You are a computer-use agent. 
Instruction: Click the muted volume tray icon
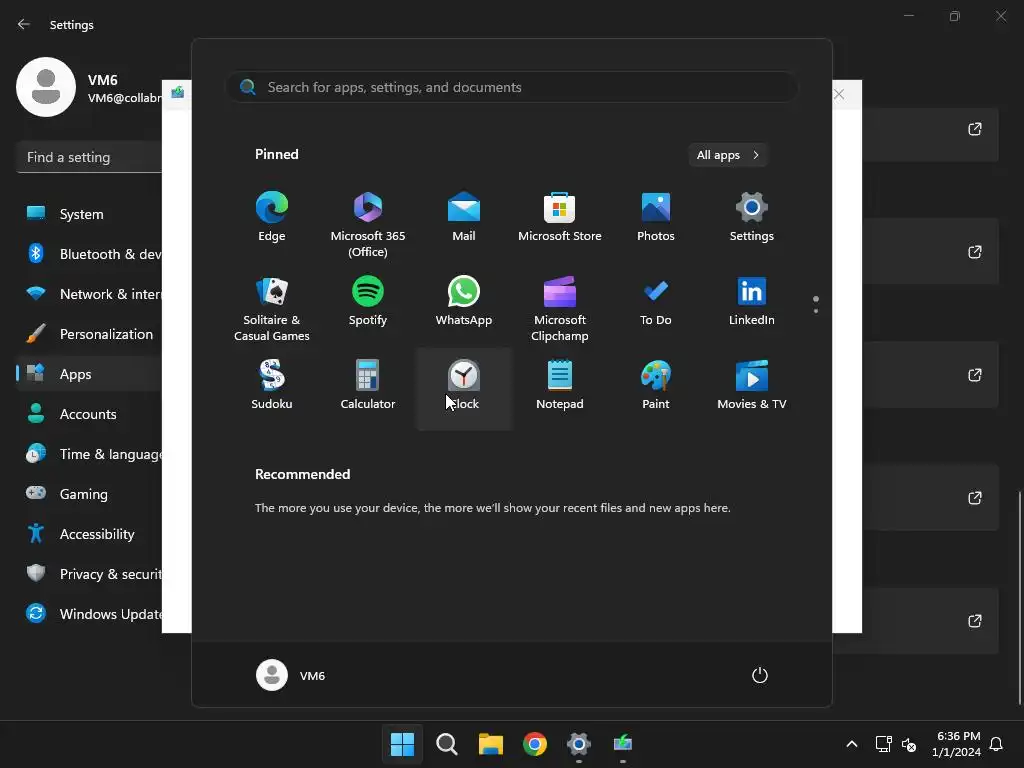click(908, 744)
